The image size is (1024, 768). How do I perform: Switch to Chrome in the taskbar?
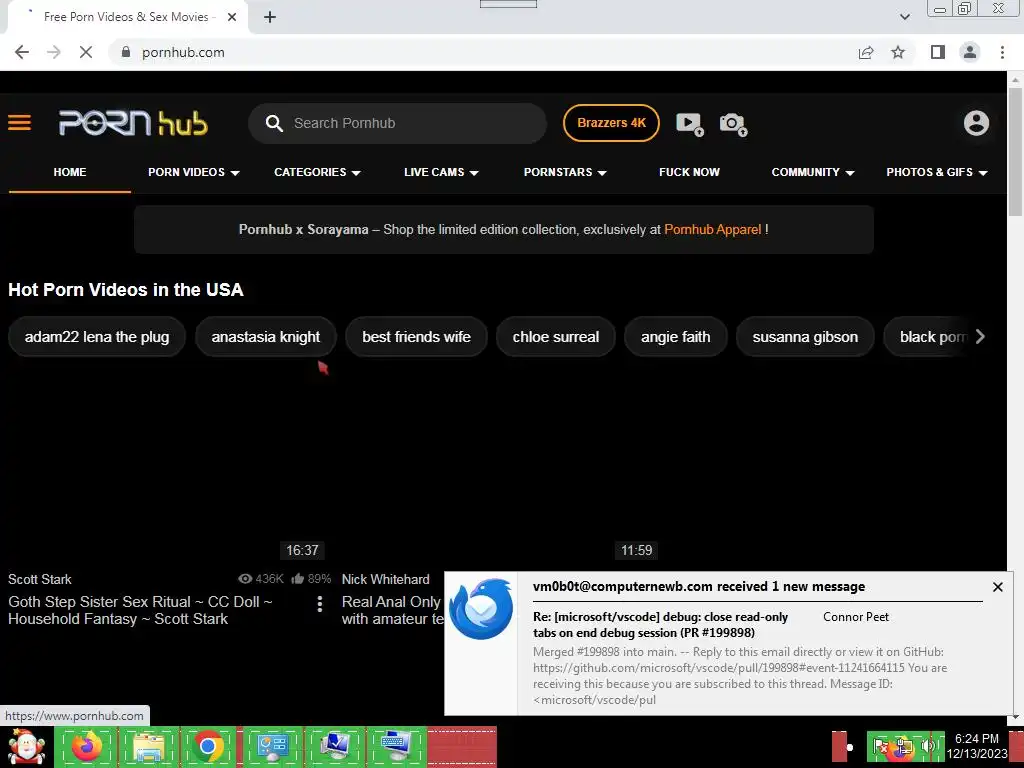(208, 747)
